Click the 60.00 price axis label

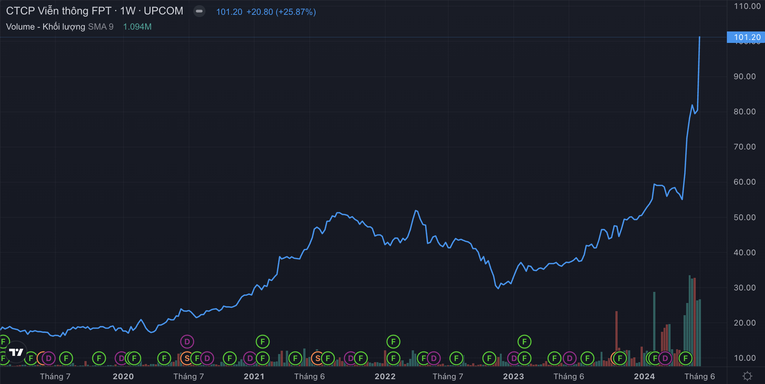[x=745, y=182]
